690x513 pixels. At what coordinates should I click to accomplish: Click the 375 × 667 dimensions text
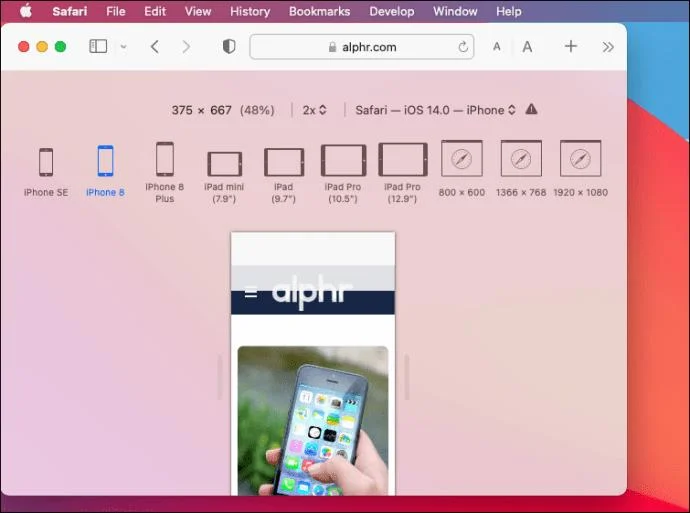pos(202,110)
